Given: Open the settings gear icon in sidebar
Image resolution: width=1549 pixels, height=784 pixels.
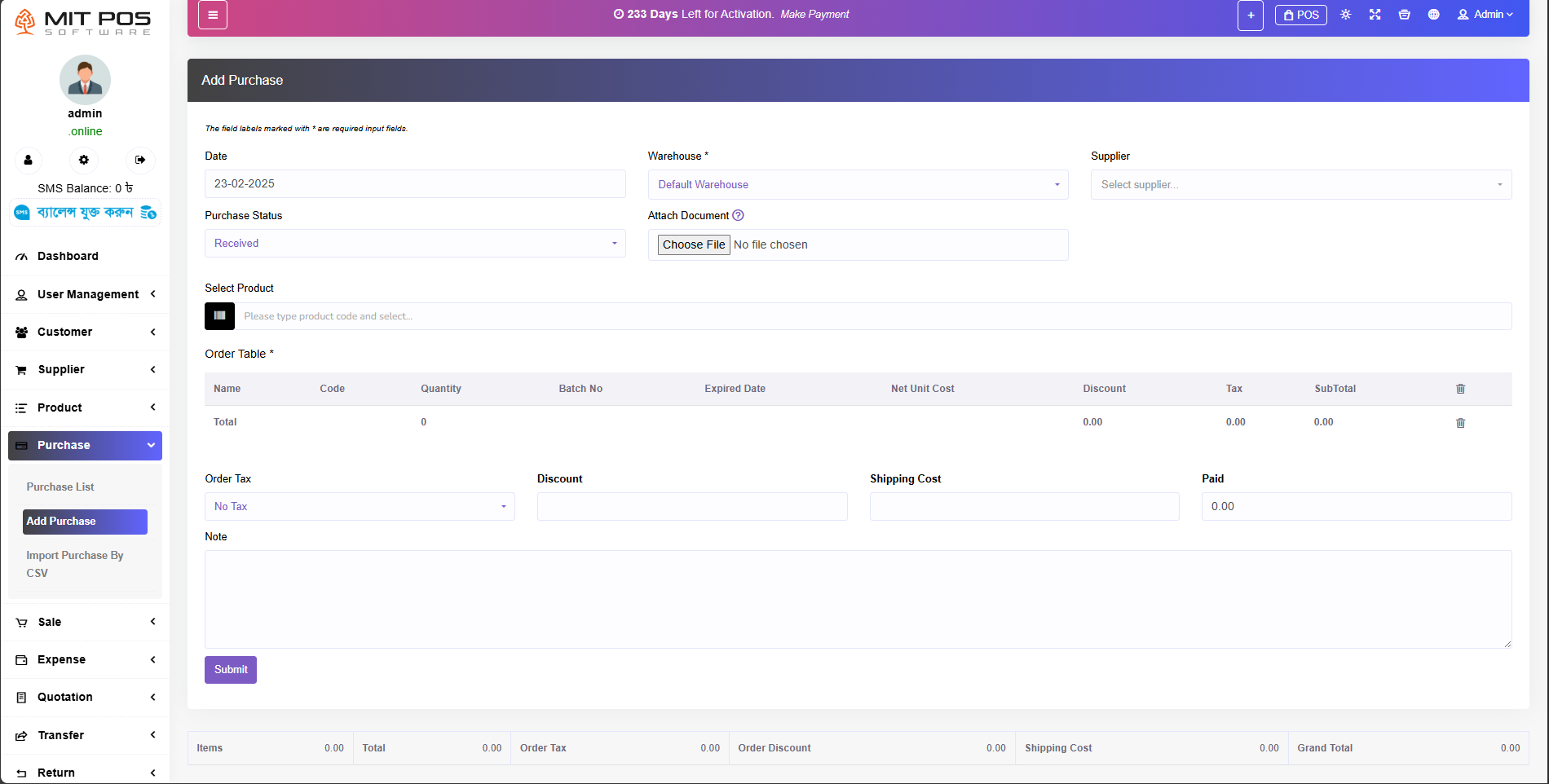Looking at the screenshot, I should point(84,160).
